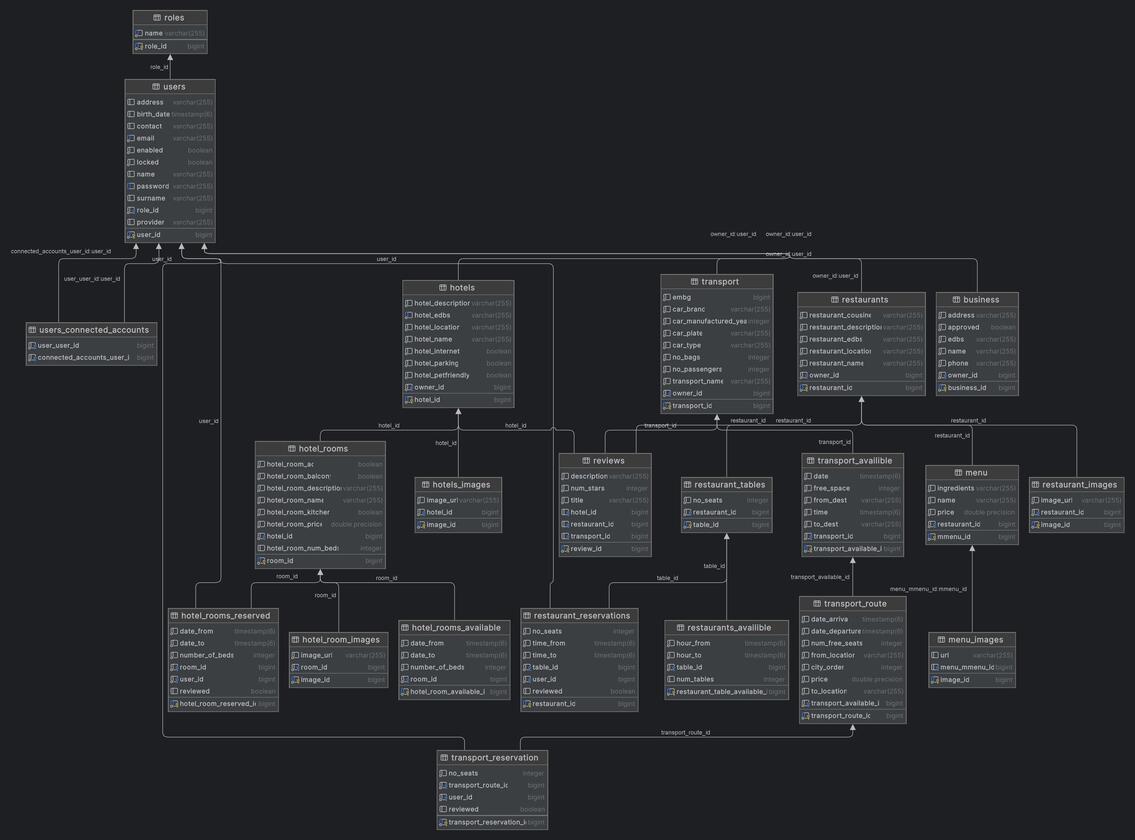Click the table icon next to hotels title
The width and height of the screenshot is (1135, 840).
(x=443, y=288)
